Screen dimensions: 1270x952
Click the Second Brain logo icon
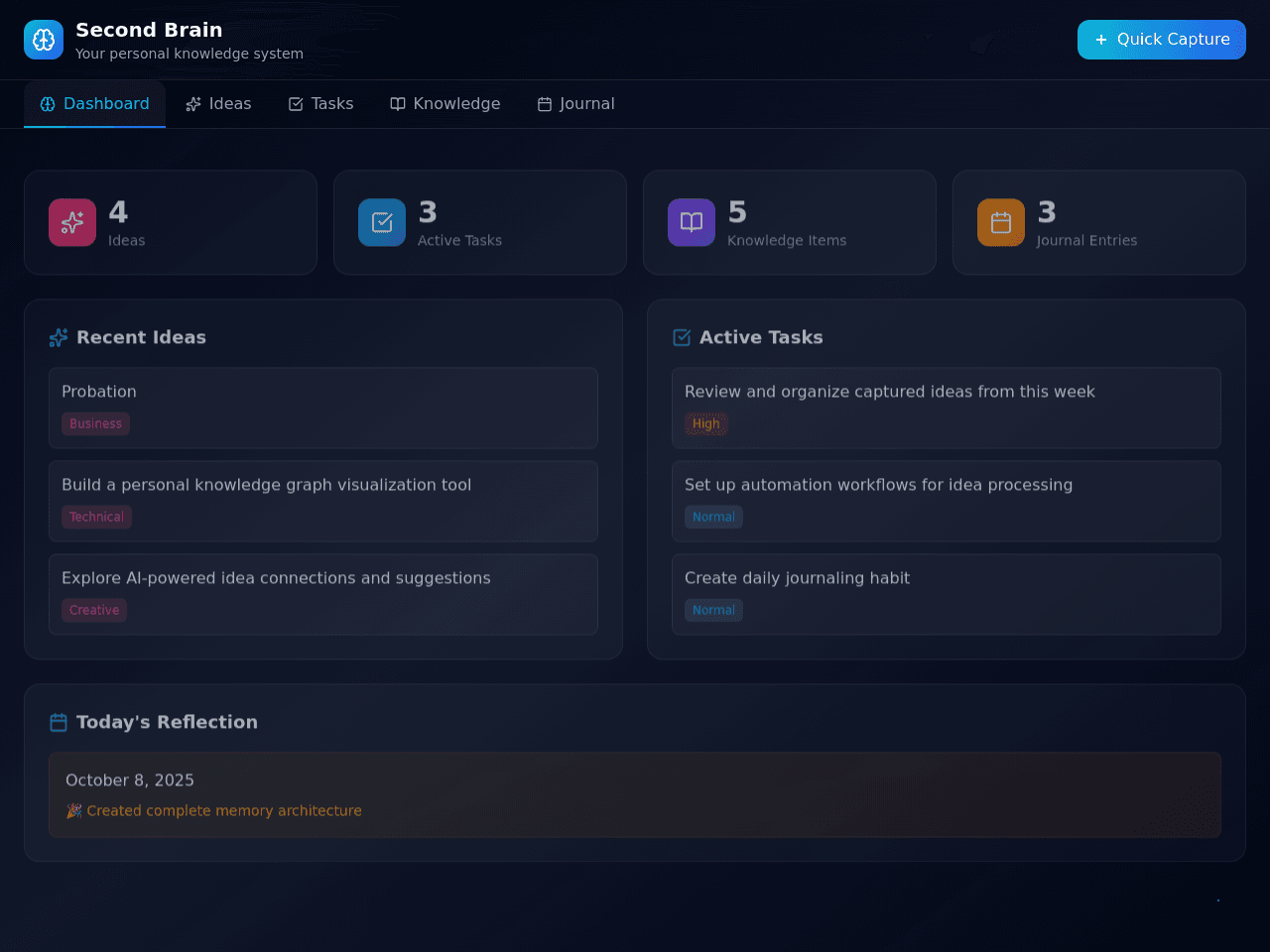[x=44, y=40]
